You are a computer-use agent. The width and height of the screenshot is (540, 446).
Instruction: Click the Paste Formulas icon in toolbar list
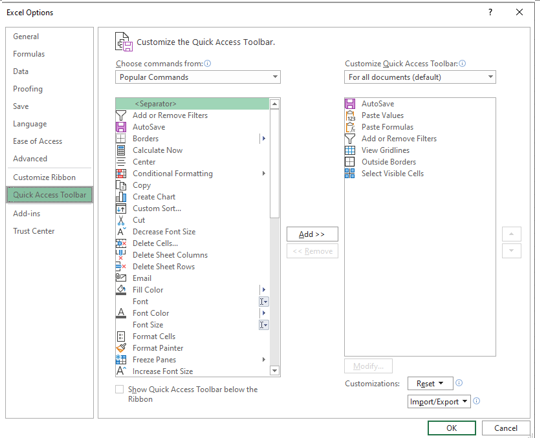point(350,127)
